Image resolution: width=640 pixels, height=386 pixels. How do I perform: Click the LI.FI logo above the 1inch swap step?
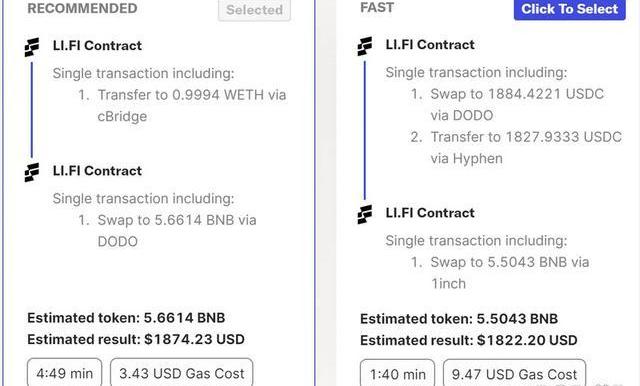point(365,214)
